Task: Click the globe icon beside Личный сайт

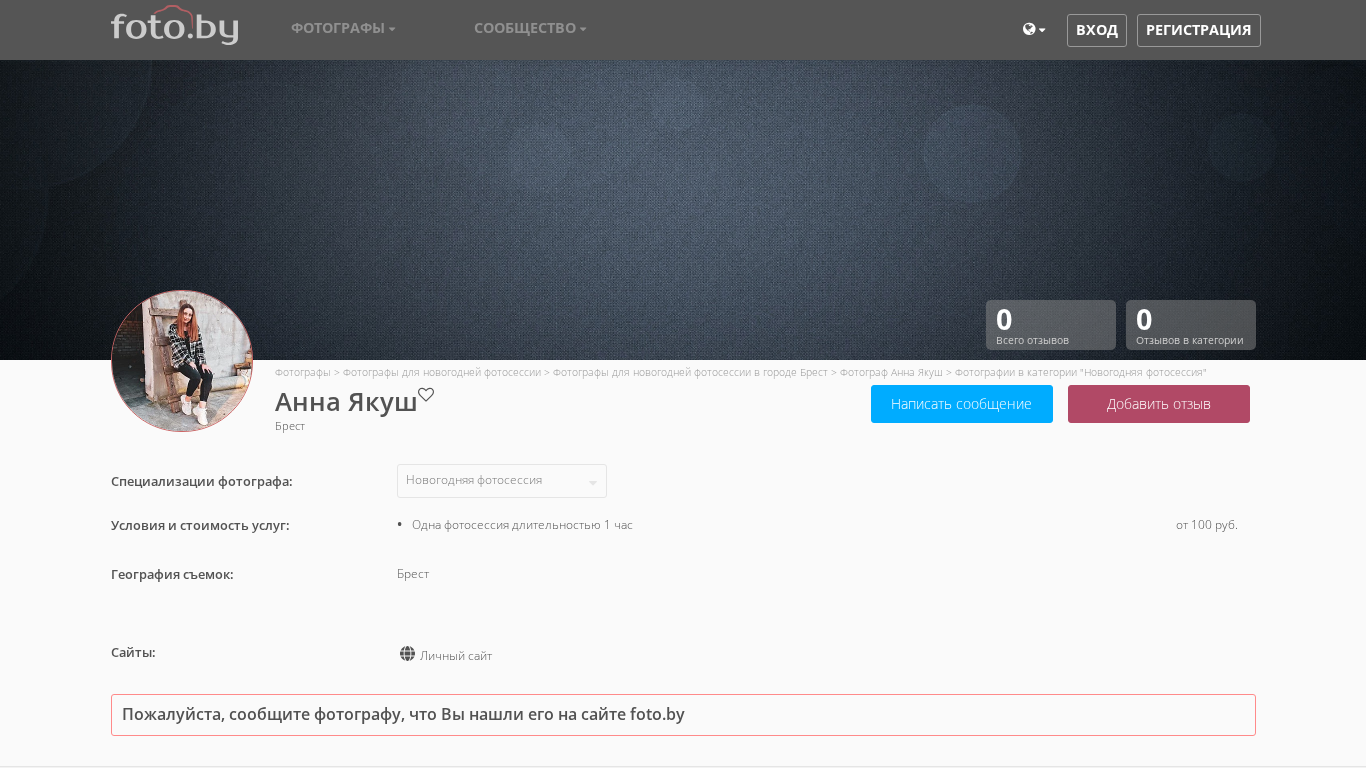Action: [x=407, y=654]
